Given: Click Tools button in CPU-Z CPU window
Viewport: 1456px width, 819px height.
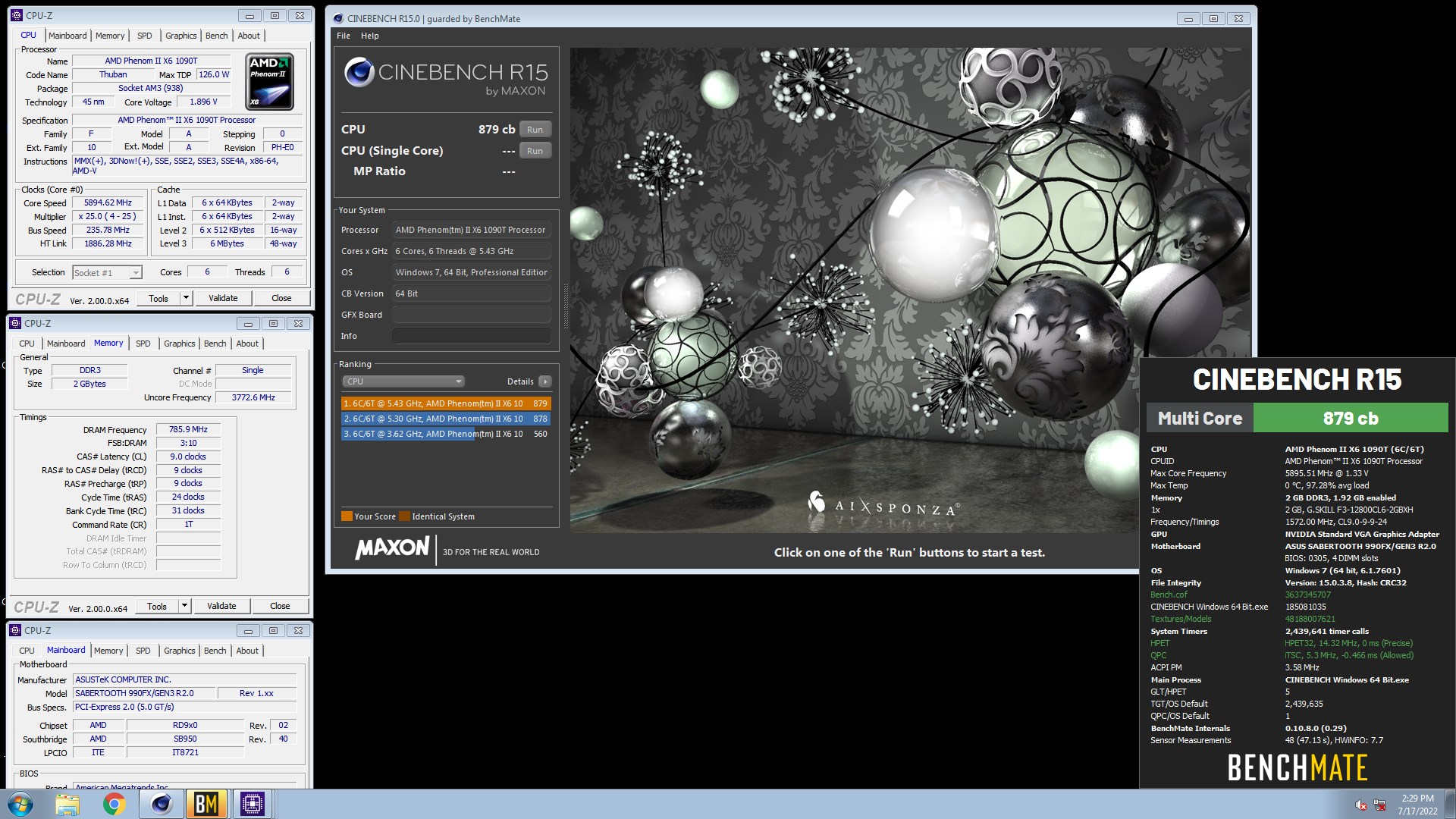Looking at the screenshot, I should [158, 298].
